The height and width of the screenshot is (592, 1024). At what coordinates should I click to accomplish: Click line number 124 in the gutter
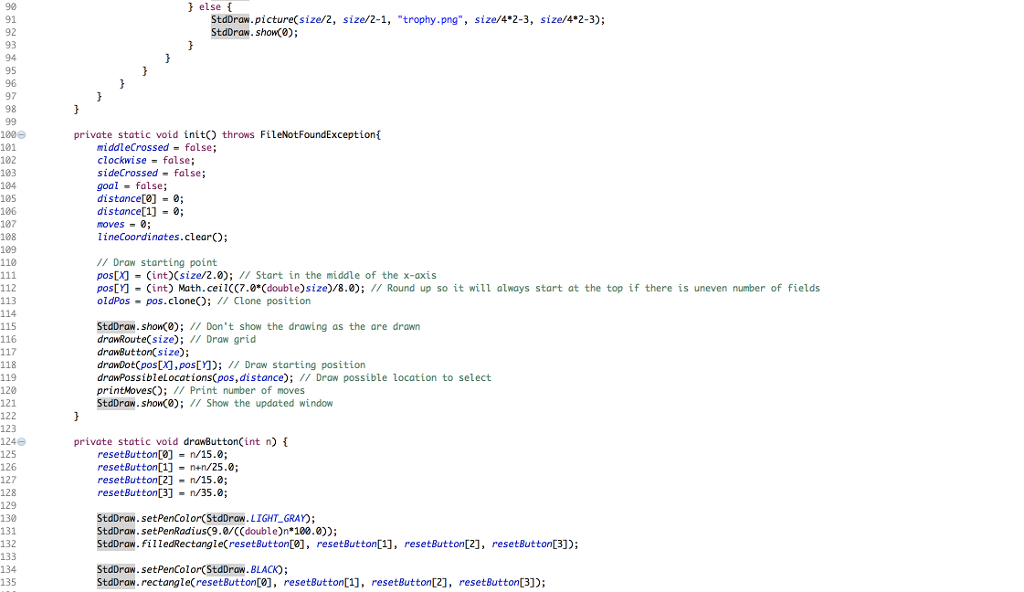click(x=11, y=441)
